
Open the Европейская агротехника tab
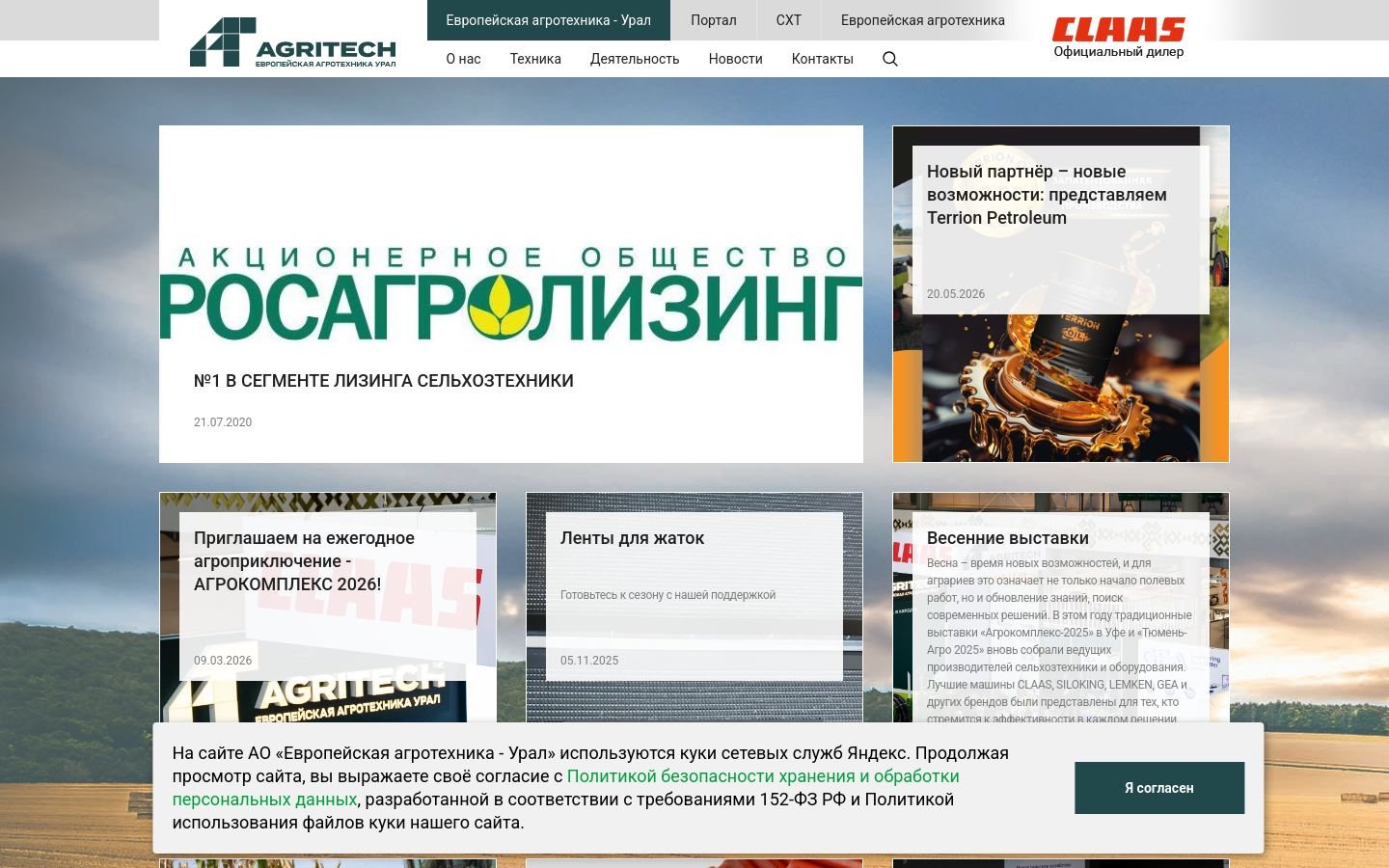click(x=922, y=20)
